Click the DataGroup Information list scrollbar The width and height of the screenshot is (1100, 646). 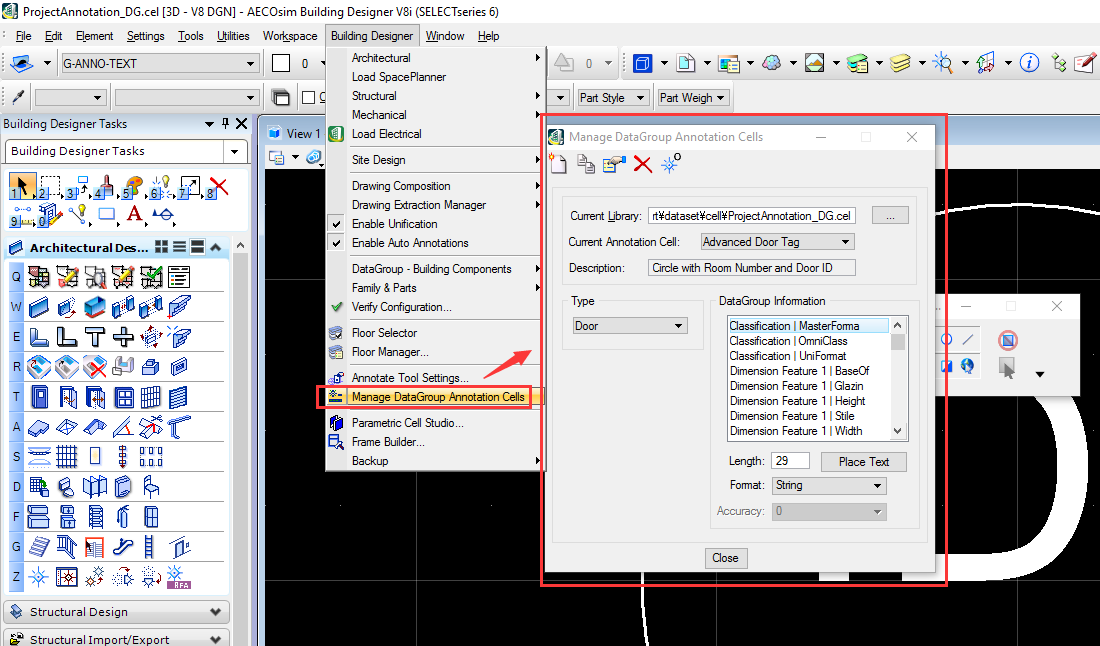pyautogui.click(x=898, y=379)
